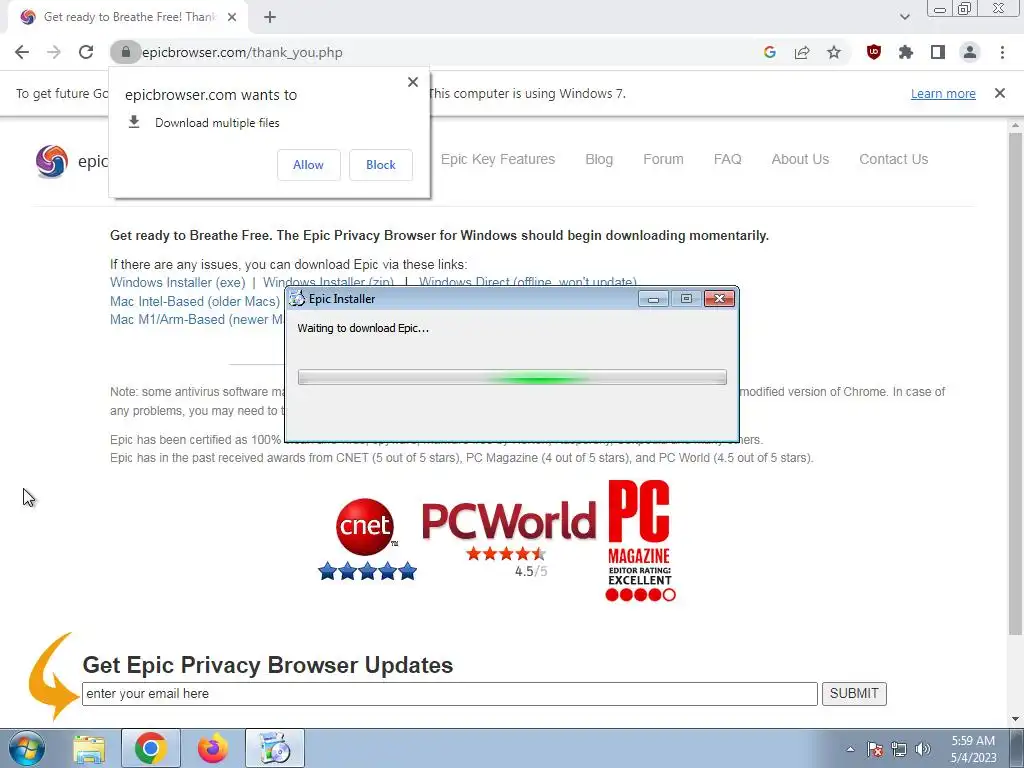Open the About Us page
Viewport: 1024px width, 768px height.
click(x=800, y=159)
